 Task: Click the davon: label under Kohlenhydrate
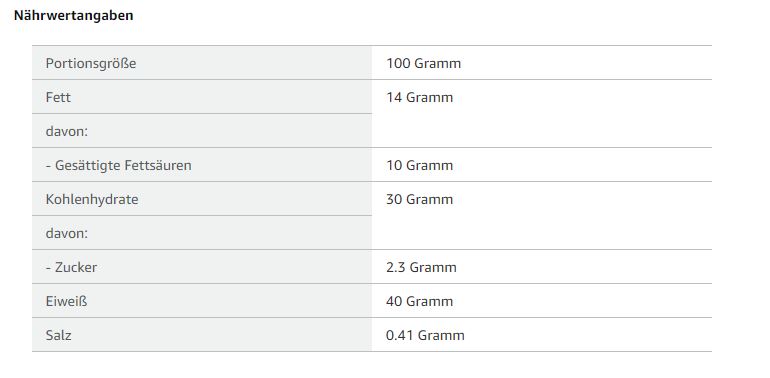[x=67, y=233]
